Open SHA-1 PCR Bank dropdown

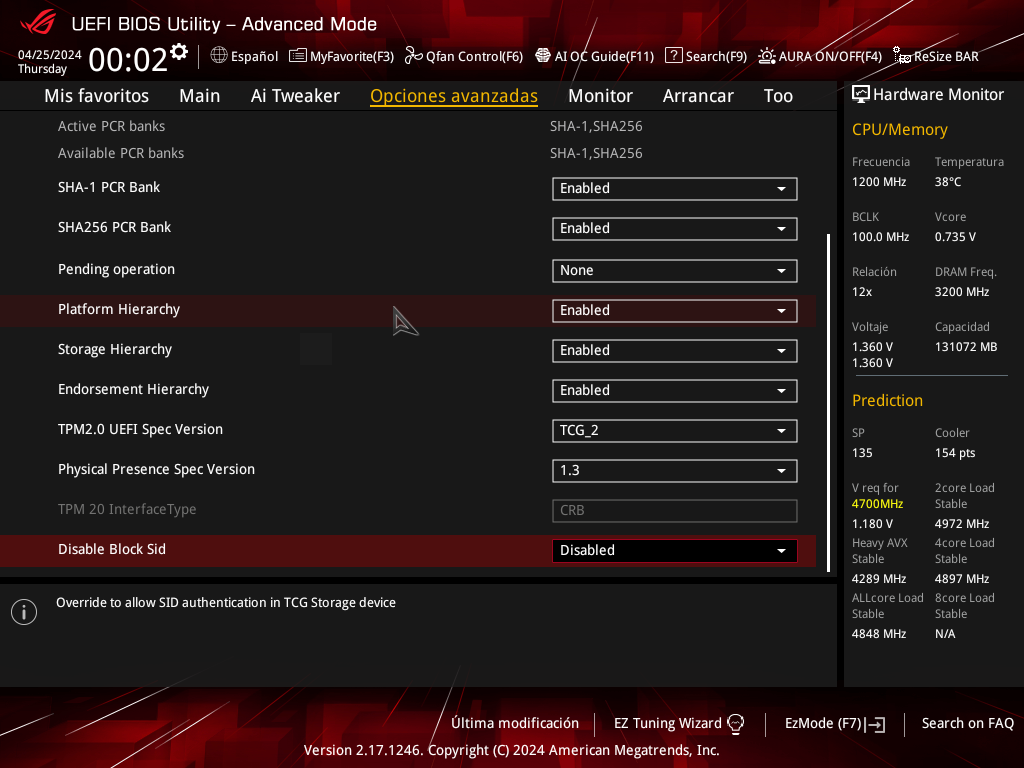click(675, 189)
